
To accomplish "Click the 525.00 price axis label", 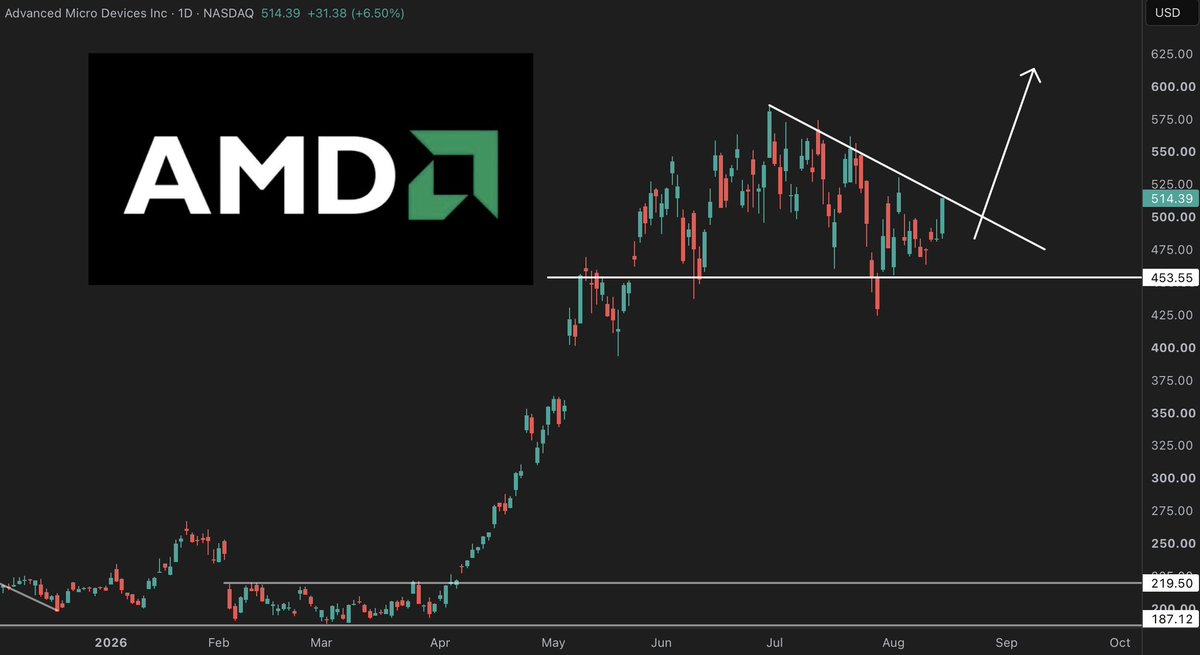I will (1173, 184).
